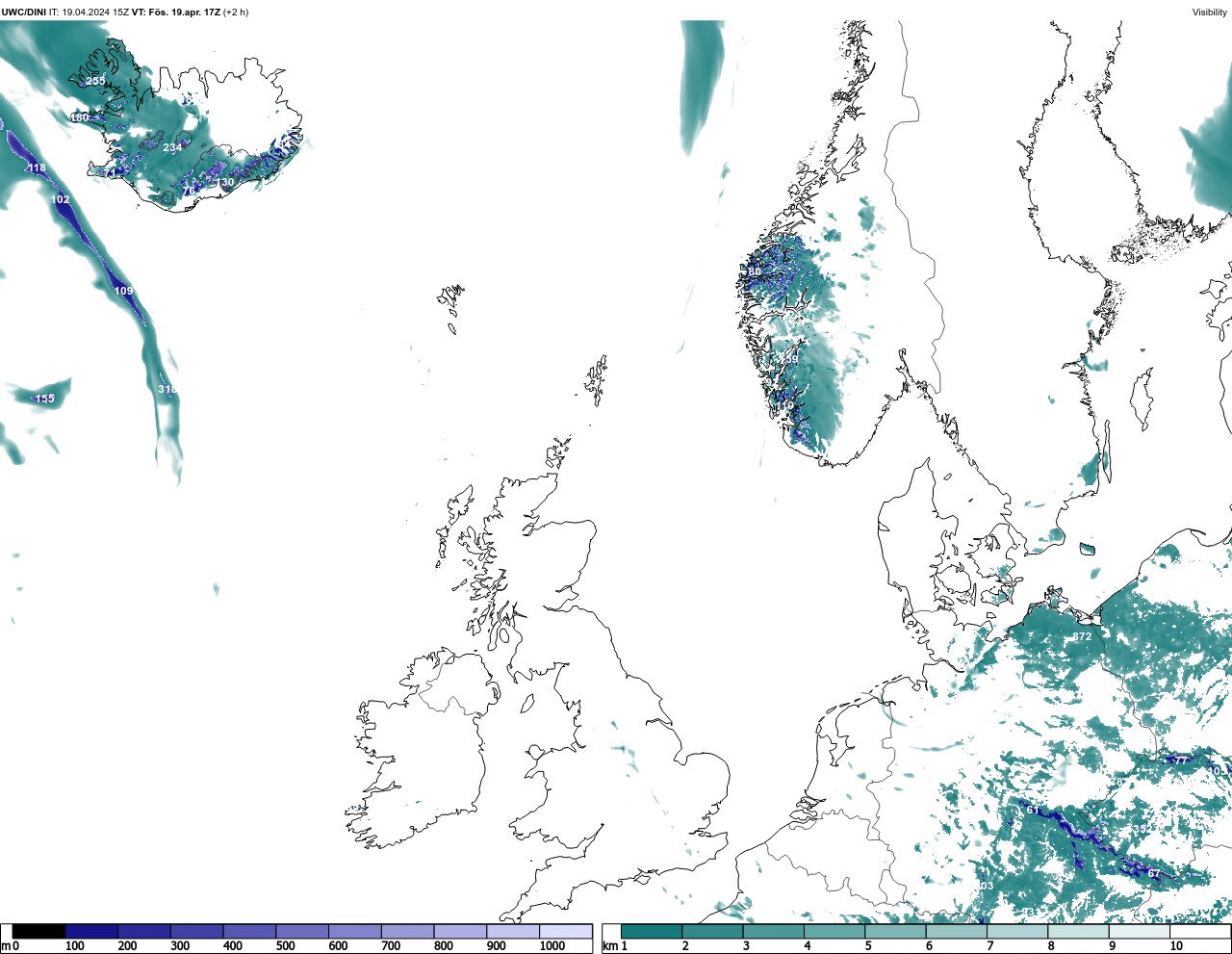Screen dimensions: 1232x954
Task: Select the 4–5 km teal legend swatch
Action: (x=834, y=931)
